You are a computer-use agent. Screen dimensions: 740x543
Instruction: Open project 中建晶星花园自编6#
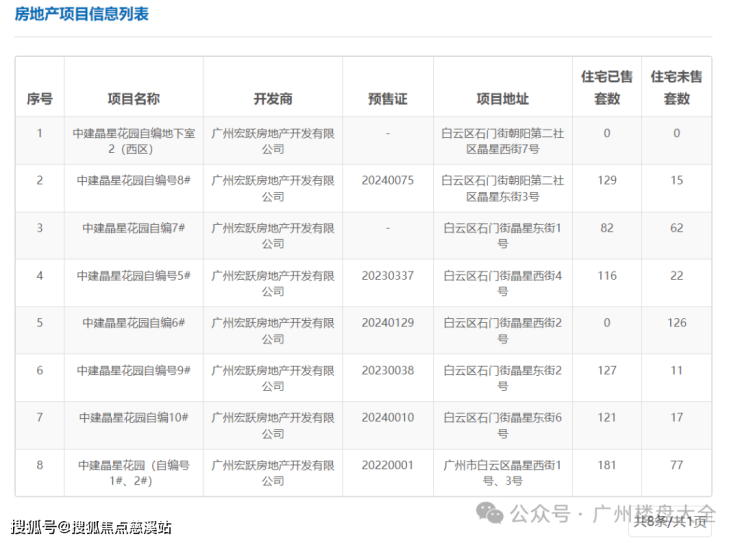[x=133, y=323]
